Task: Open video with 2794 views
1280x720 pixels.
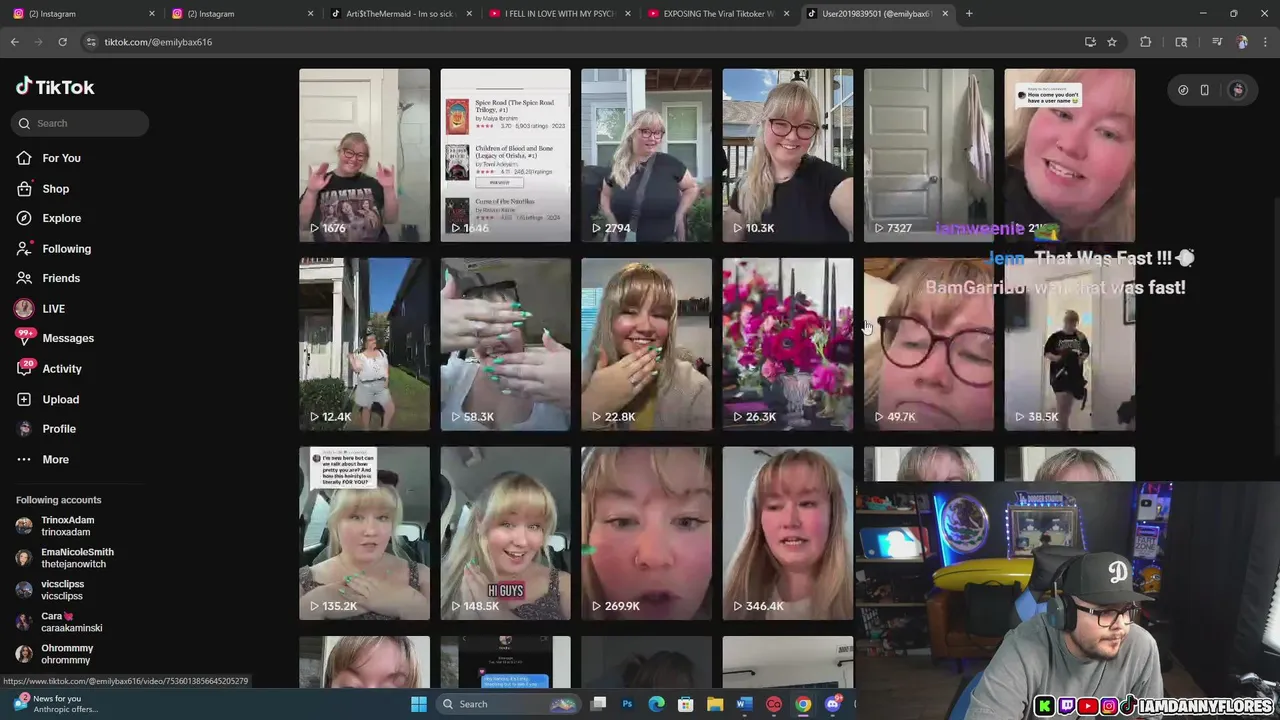Action: click(x=646, y=155)
